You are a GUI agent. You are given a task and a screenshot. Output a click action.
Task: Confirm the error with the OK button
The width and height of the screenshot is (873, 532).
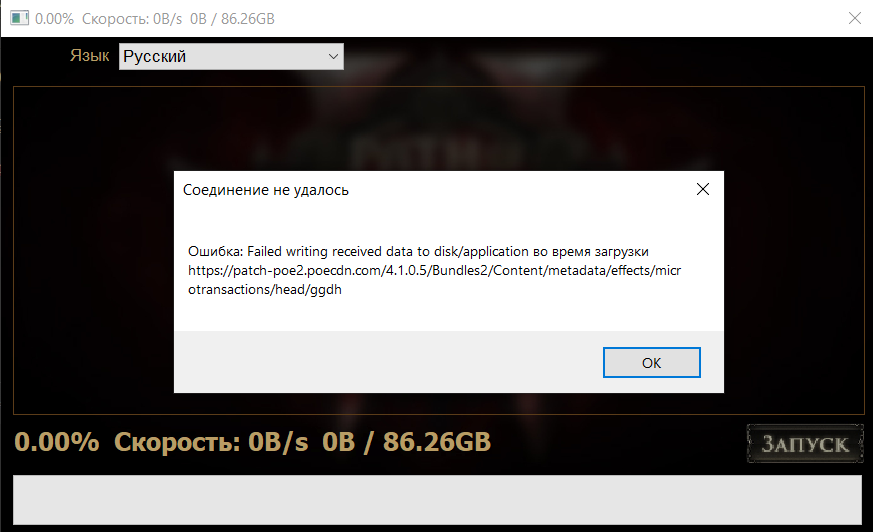tap(651, 363)
